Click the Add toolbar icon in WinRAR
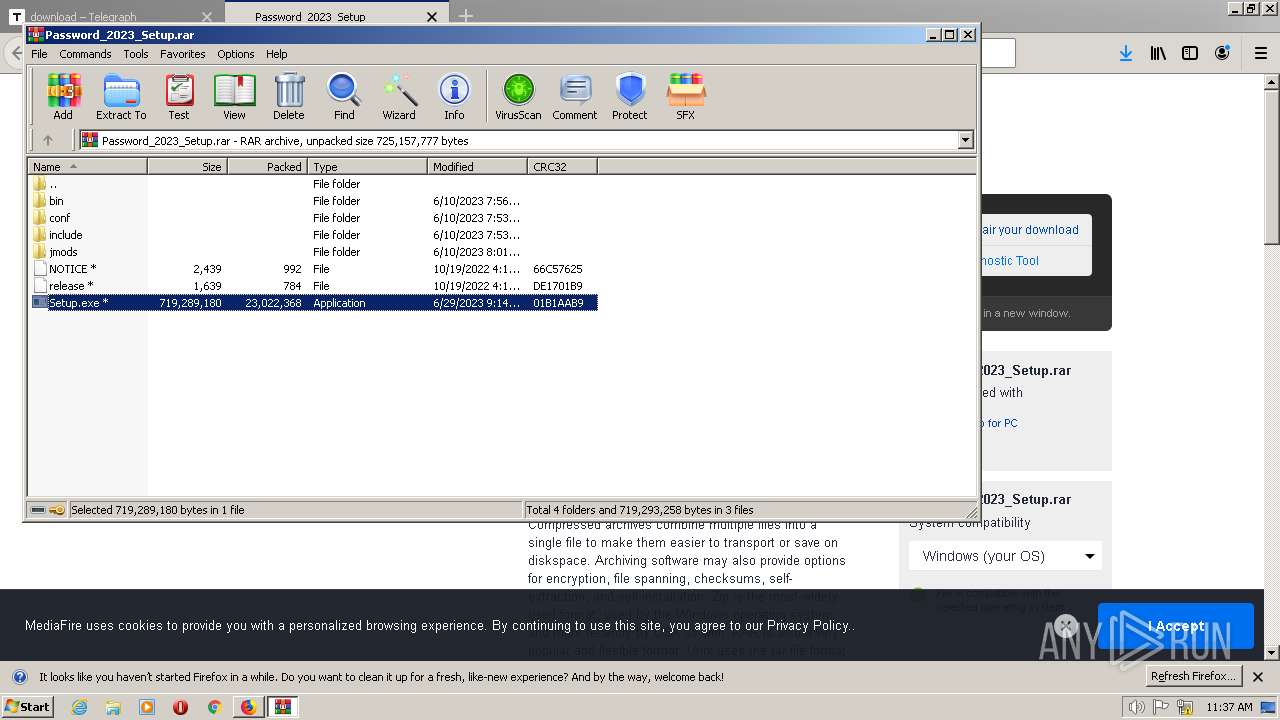The height and width of the screenshot is (720, 1280). [63, 97]
